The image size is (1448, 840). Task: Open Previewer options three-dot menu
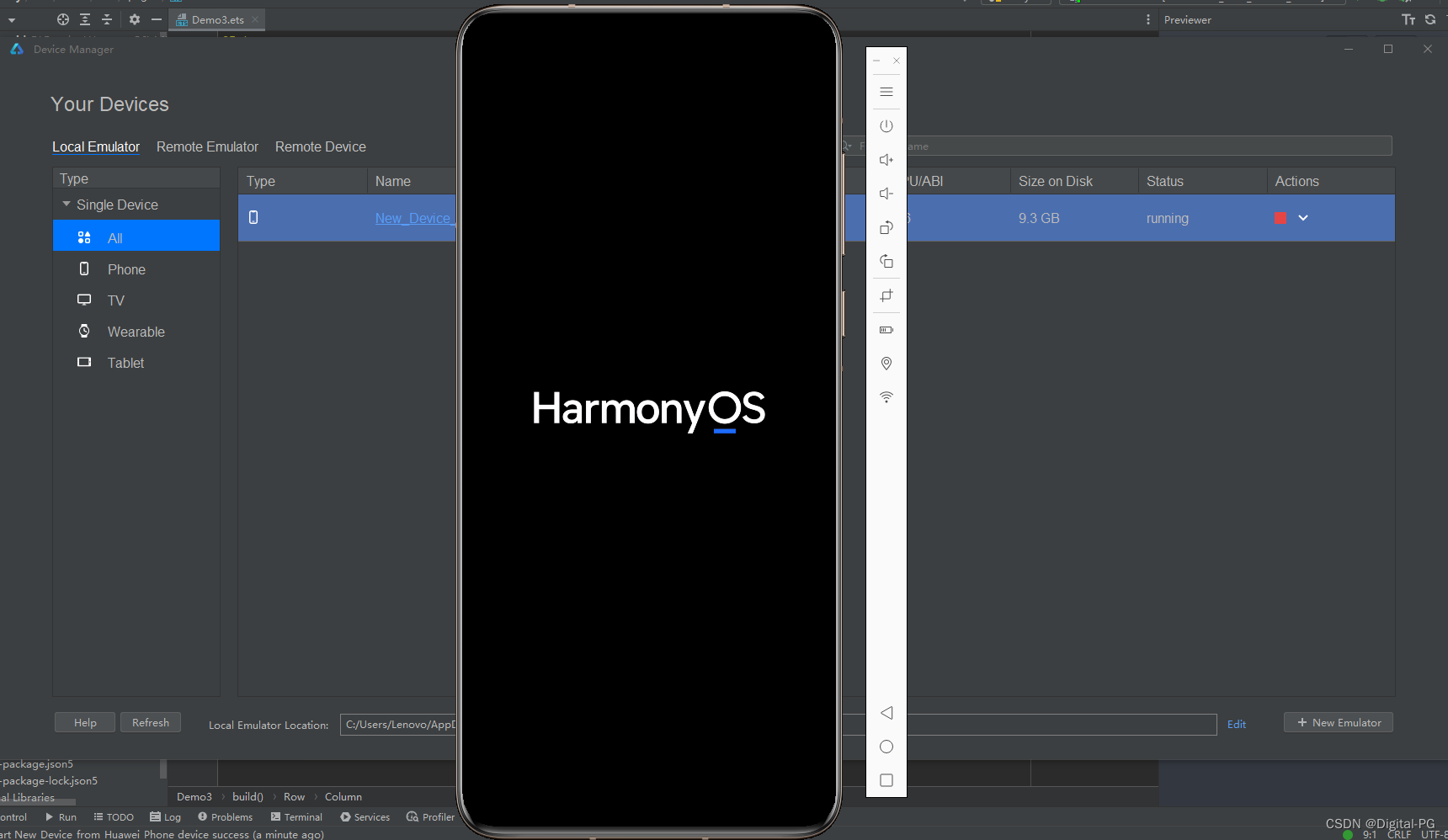click(x=1148, y=19)
